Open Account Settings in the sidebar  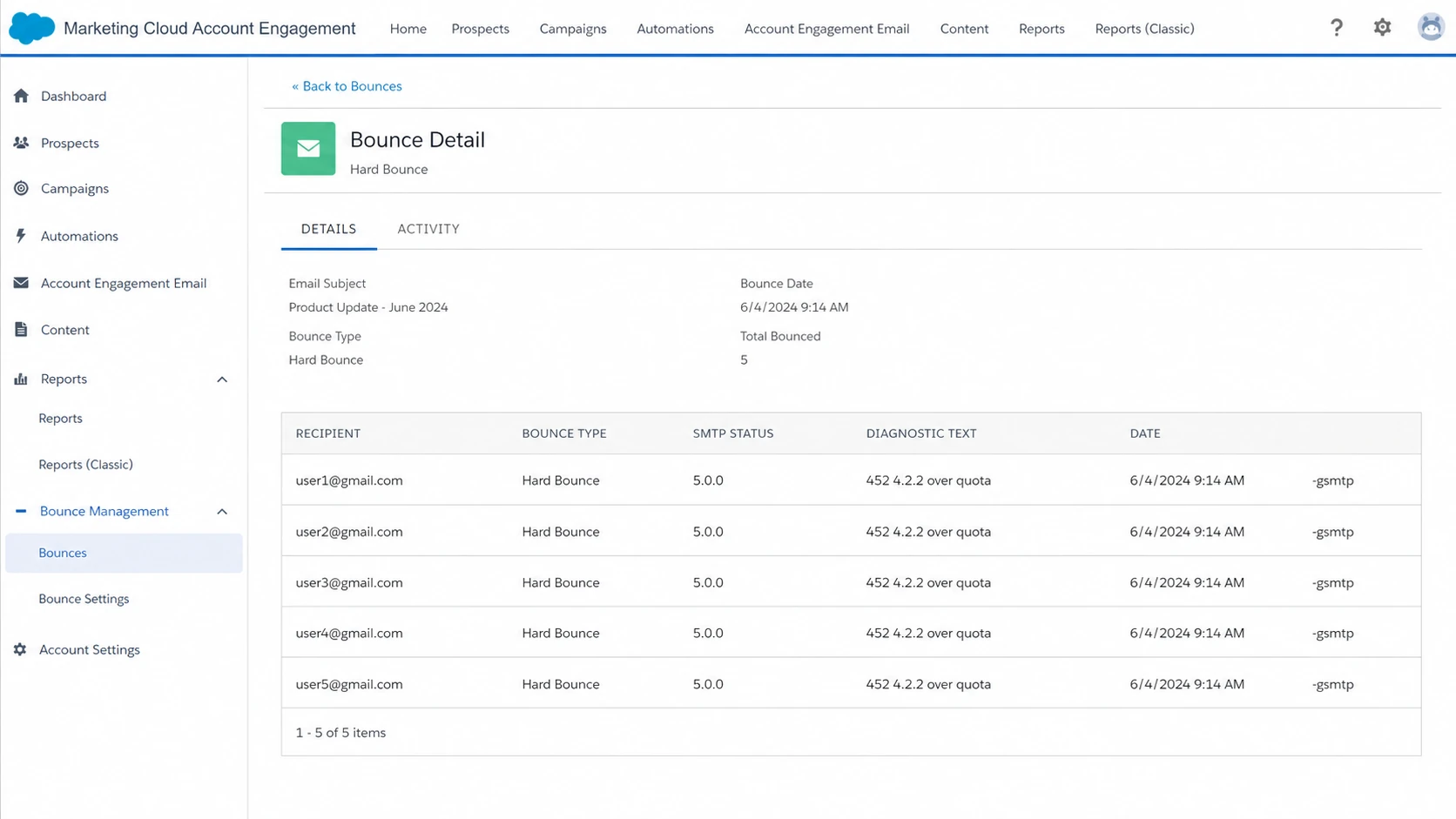(90, 649)
